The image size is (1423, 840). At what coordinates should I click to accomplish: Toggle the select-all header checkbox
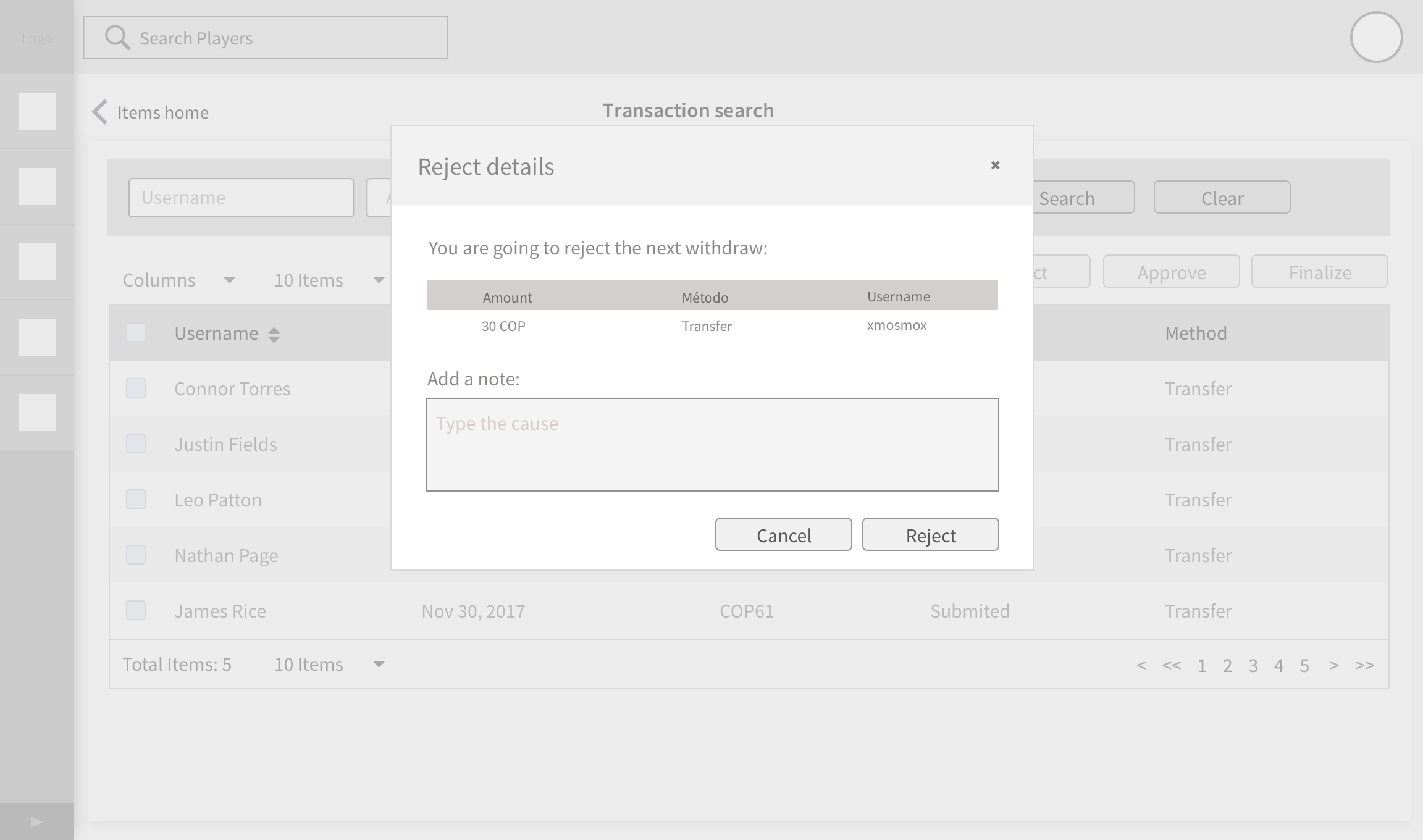tap(136, 333)
